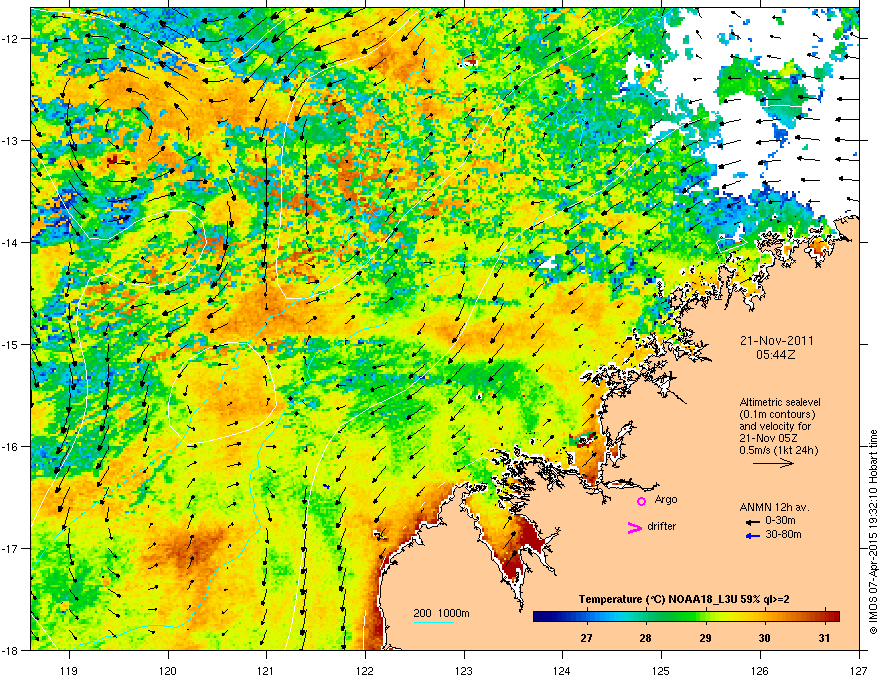Image resolution: width=880 pixels, height=680 pixels.
Task: Click latitude axis label -12
Action: [10, 39]
